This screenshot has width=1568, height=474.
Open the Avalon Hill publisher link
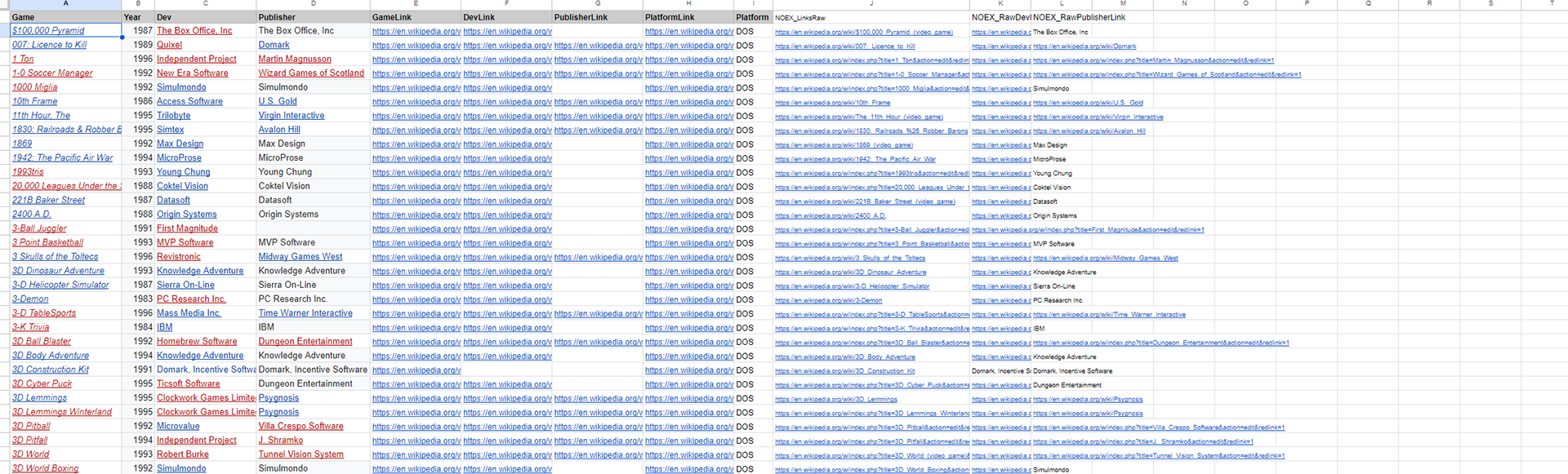pos(279,130)
